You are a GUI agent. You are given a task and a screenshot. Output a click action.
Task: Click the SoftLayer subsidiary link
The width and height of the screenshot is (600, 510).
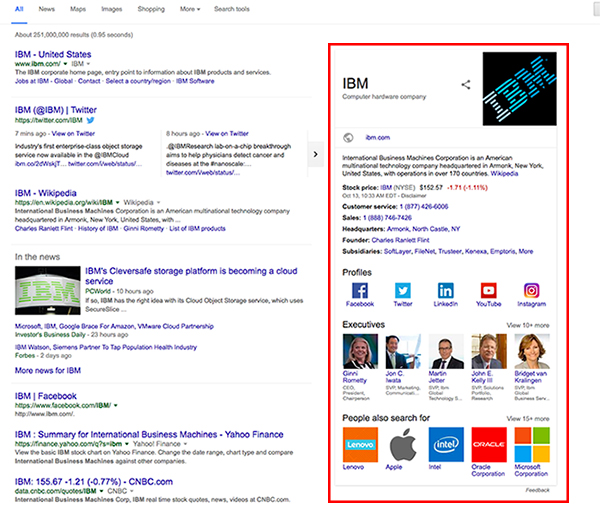pos(398,251)
